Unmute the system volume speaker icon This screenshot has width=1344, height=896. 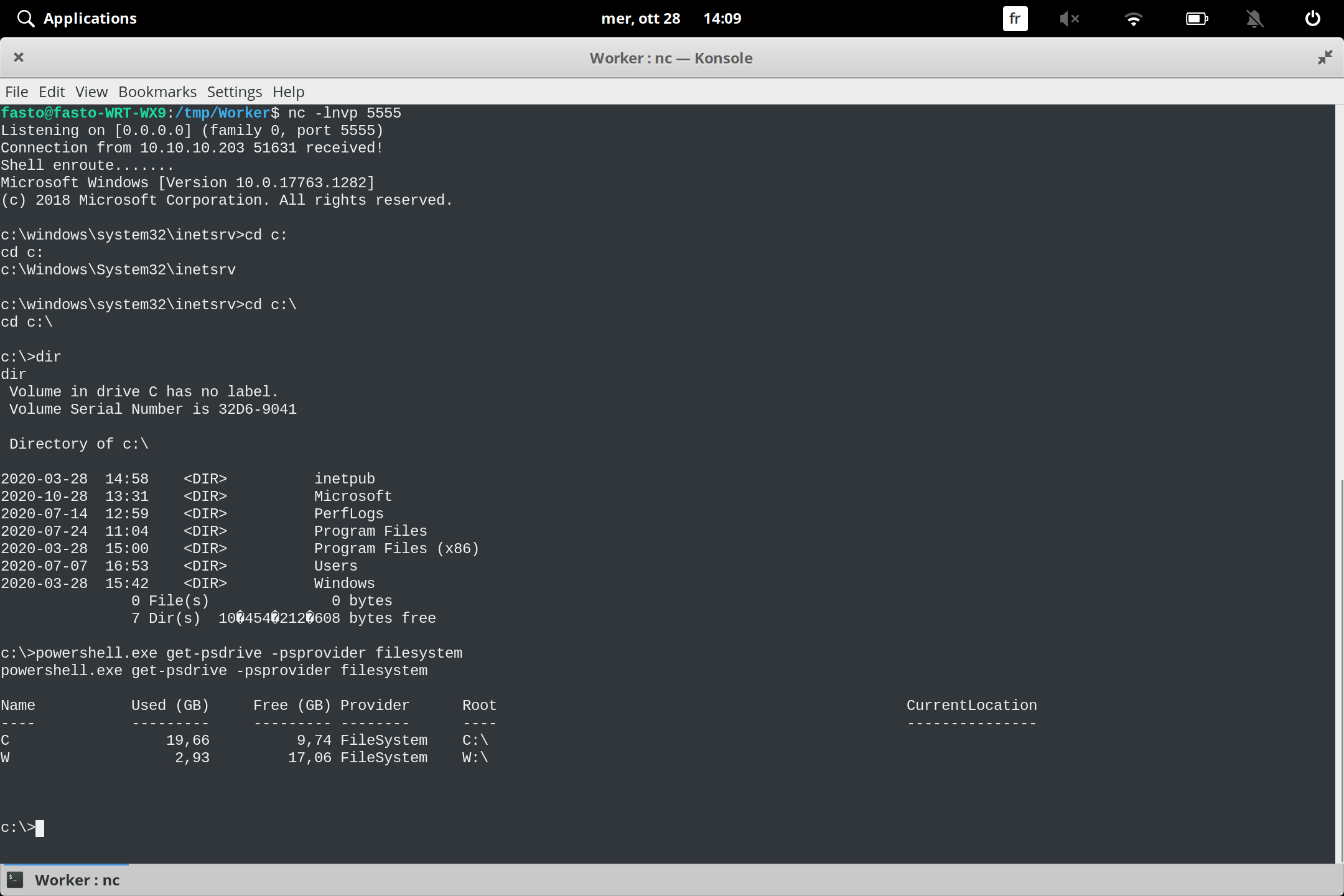(x=1070, y=18)
